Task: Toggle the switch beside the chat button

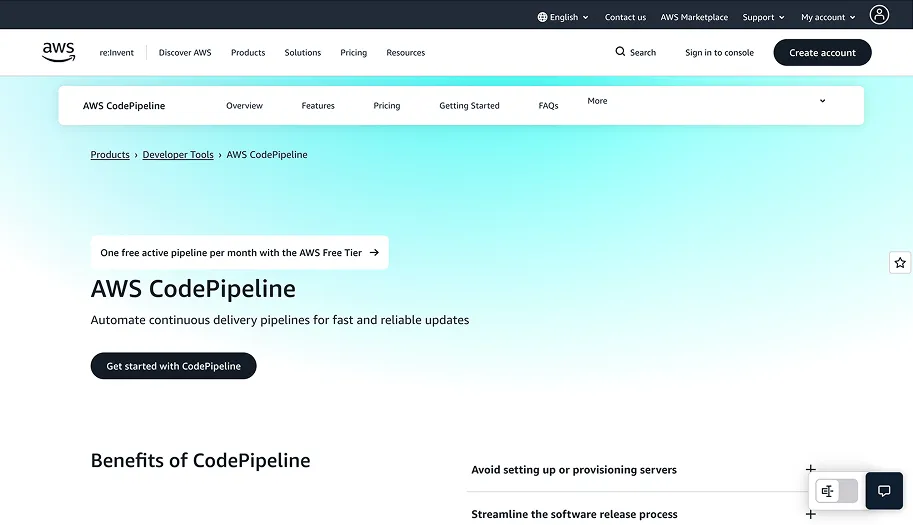Action: (837, 491)
